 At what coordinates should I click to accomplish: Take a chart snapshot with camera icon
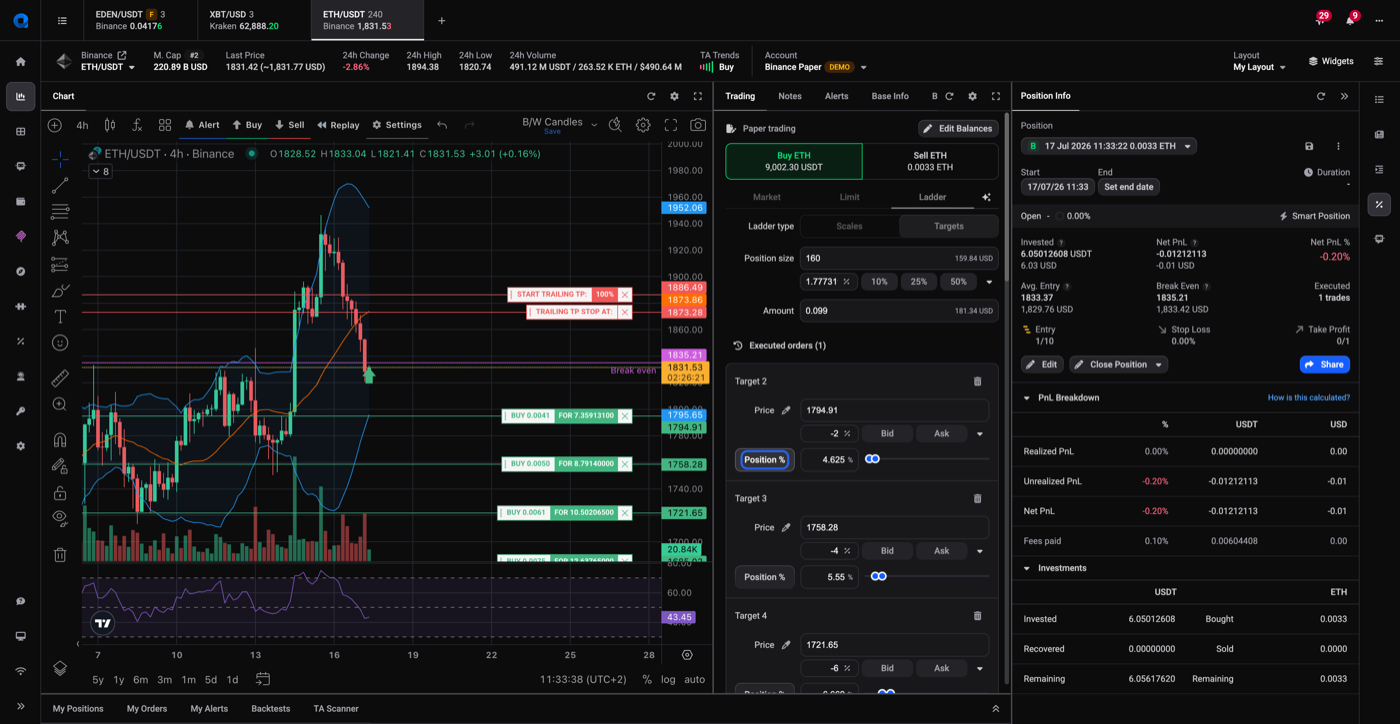pos(698,125)
